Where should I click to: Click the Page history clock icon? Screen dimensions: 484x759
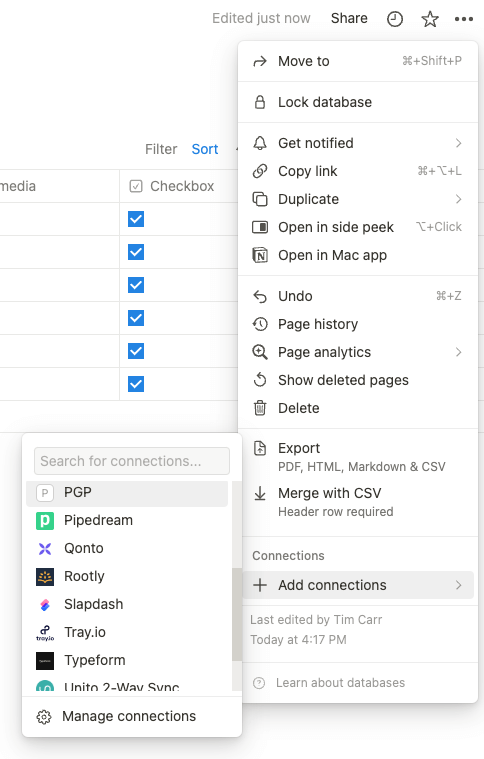260,324
